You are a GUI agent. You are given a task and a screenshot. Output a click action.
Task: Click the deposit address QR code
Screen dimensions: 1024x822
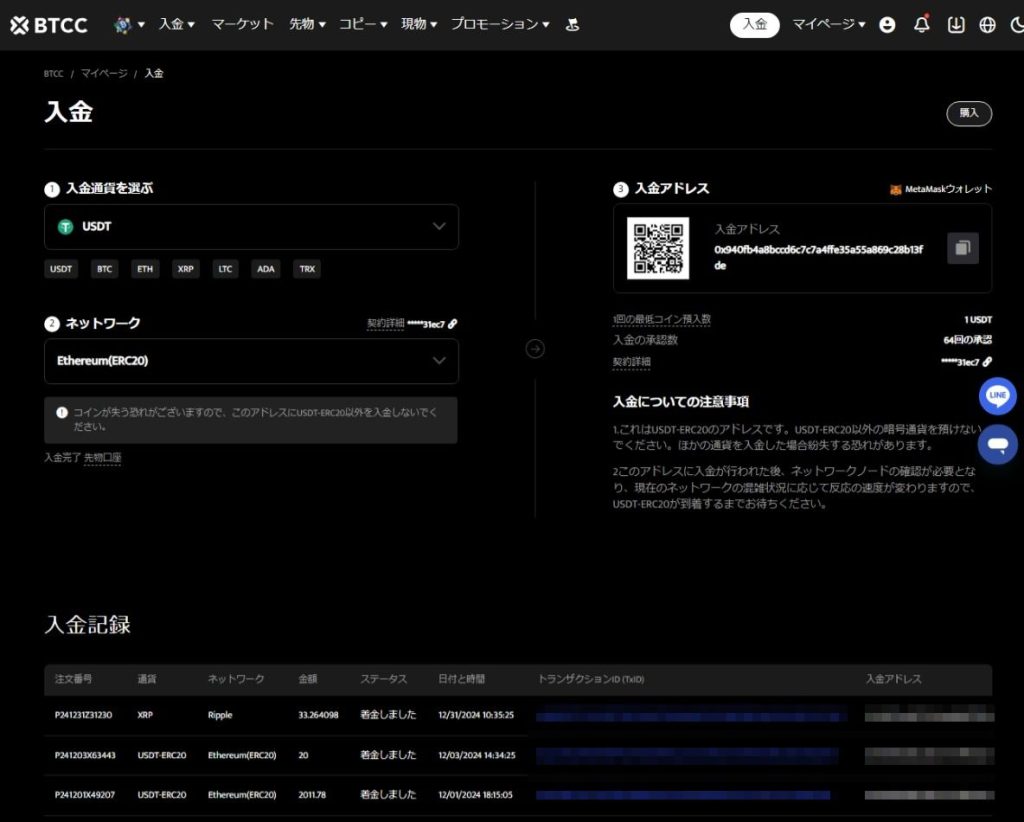(x=658, y=250)
